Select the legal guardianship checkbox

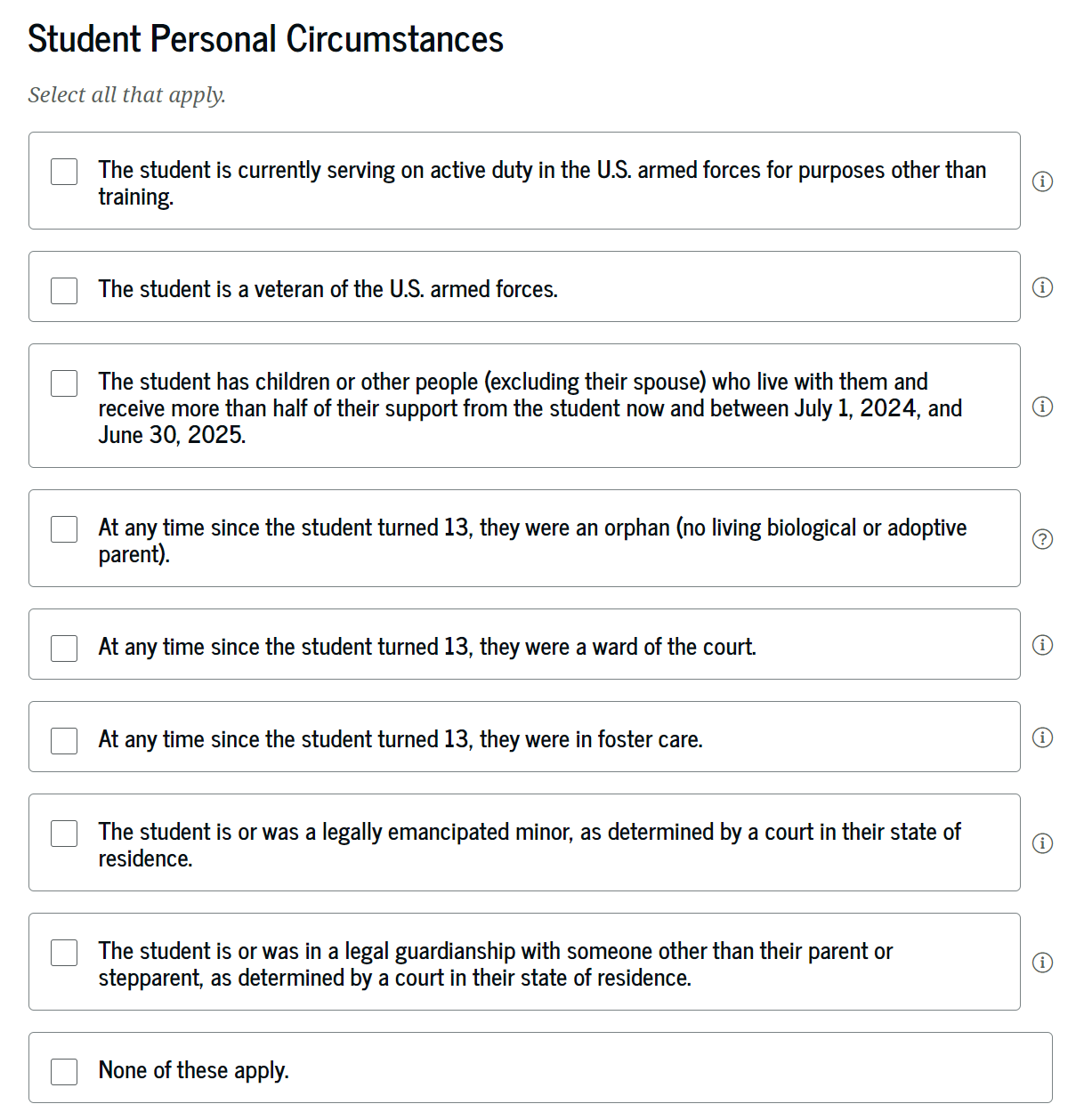(64, 953)
